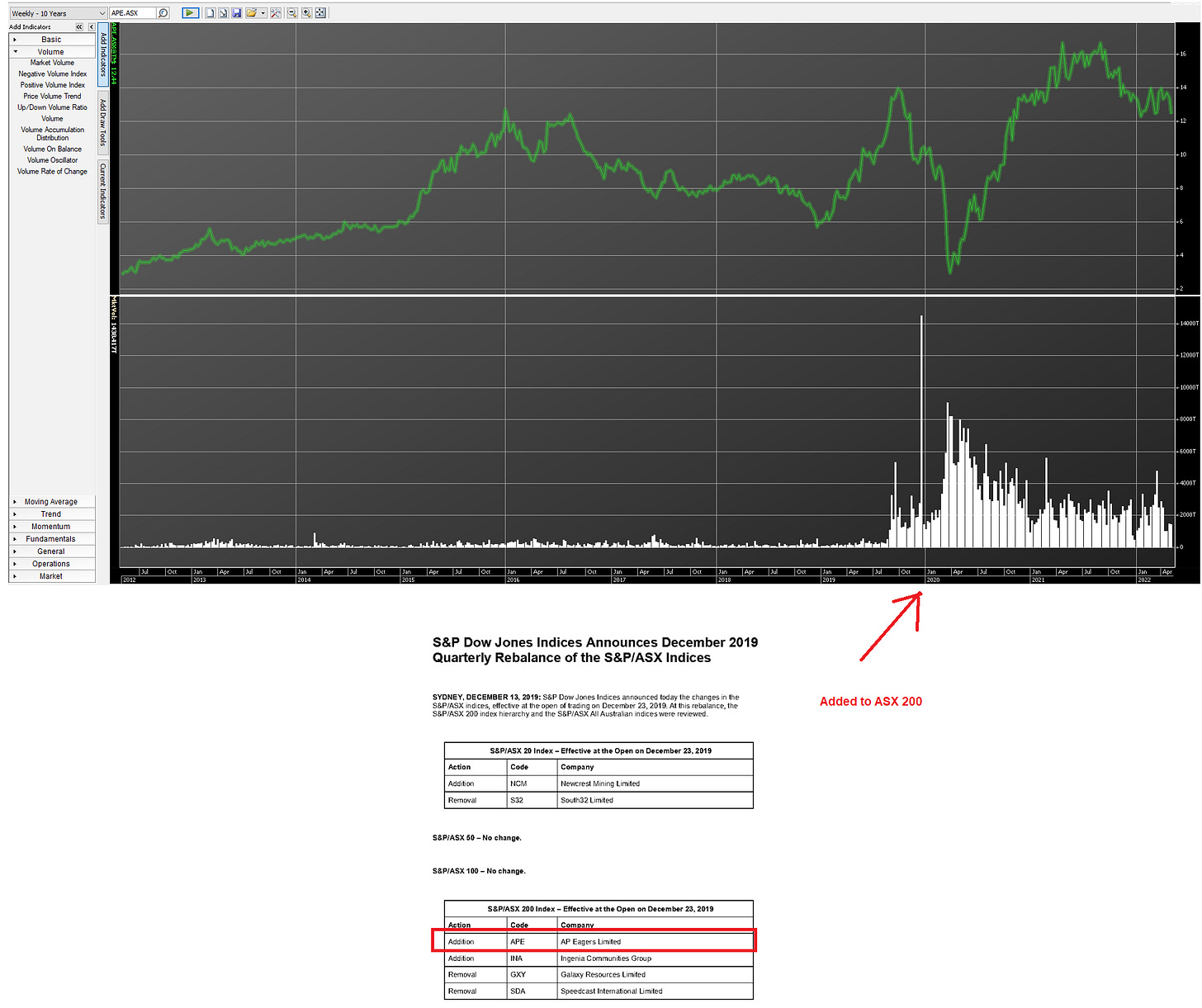The image size is (1202, 1008).
Task: Click the zoom out magnifier icon
Action: [x=292, y=13]
